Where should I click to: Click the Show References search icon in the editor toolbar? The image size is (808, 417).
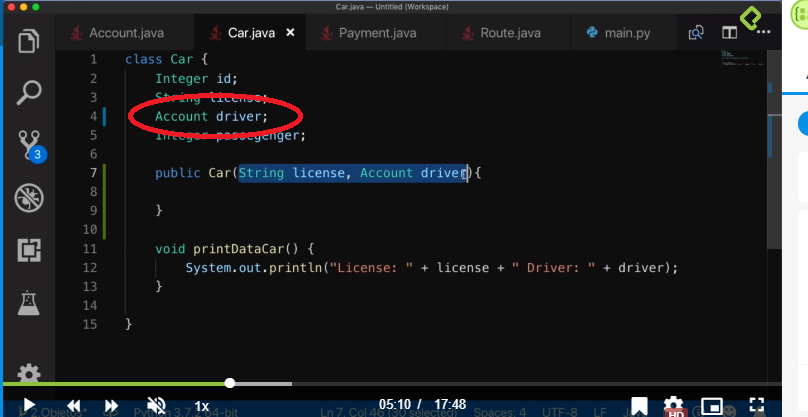click(x=696, y=33)
